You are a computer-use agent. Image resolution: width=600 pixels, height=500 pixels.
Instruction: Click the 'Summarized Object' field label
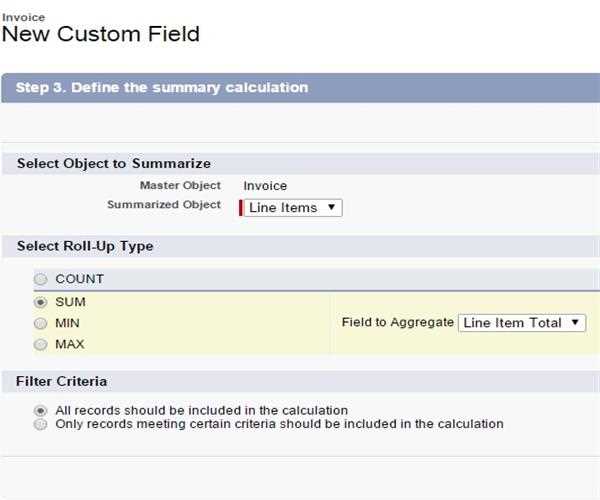click(x=164, y=205)
